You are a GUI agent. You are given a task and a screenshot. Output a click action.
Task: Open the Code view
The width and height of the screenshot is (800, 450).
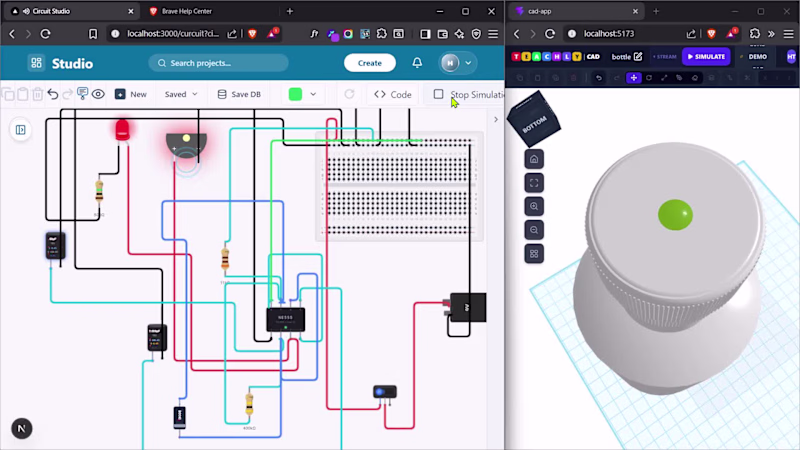[x=393, y=94]
